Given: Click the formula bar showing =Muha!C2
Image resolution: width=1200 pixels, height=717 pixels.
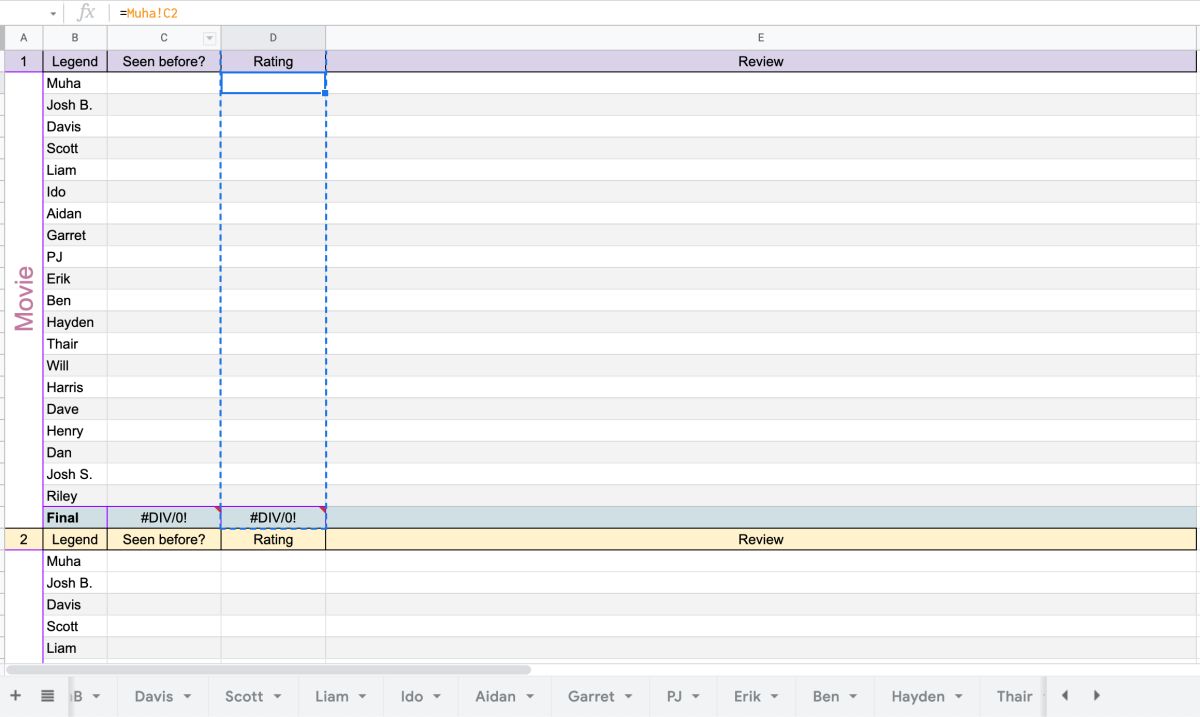Looking at the screenshot, I should 655,13.
